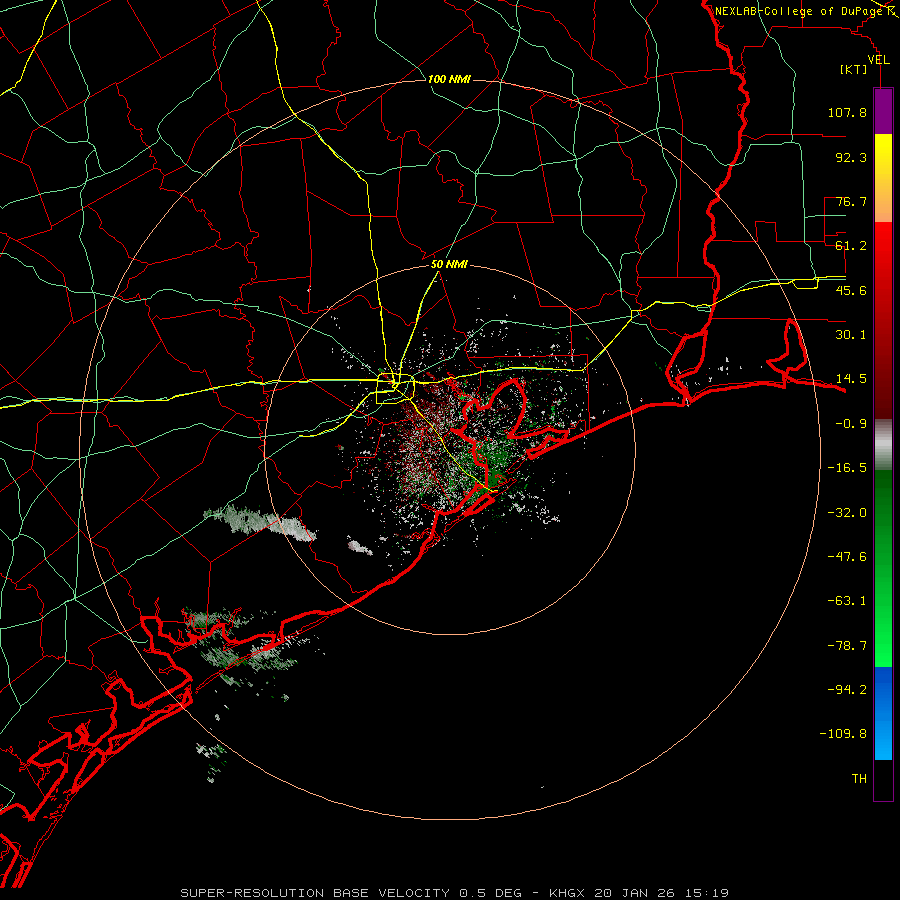Select the 61.2 scale label
The height and width of the screenshot is (900, 900).
[851, 246]
